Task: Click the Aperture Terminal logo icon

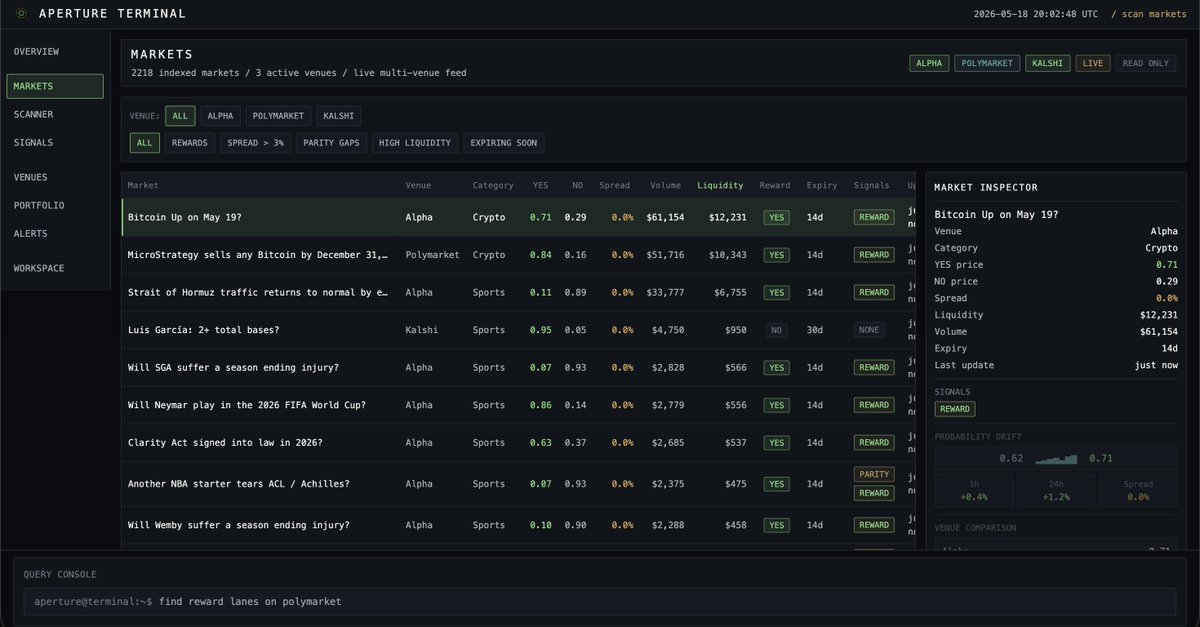Action: 21,14
